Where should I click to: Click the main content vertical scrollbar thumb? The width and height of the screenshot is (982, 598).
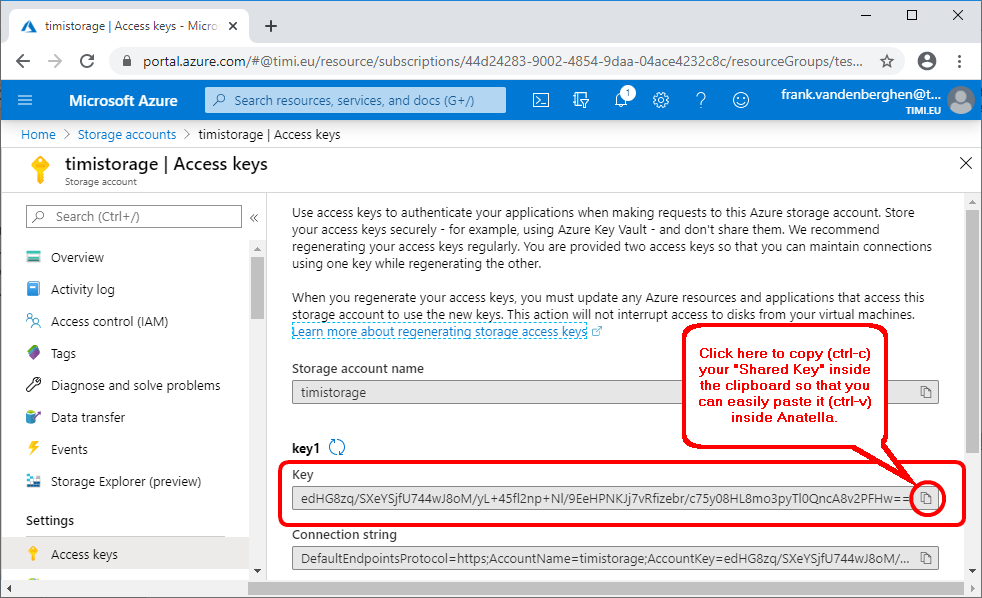coord(972,331)
